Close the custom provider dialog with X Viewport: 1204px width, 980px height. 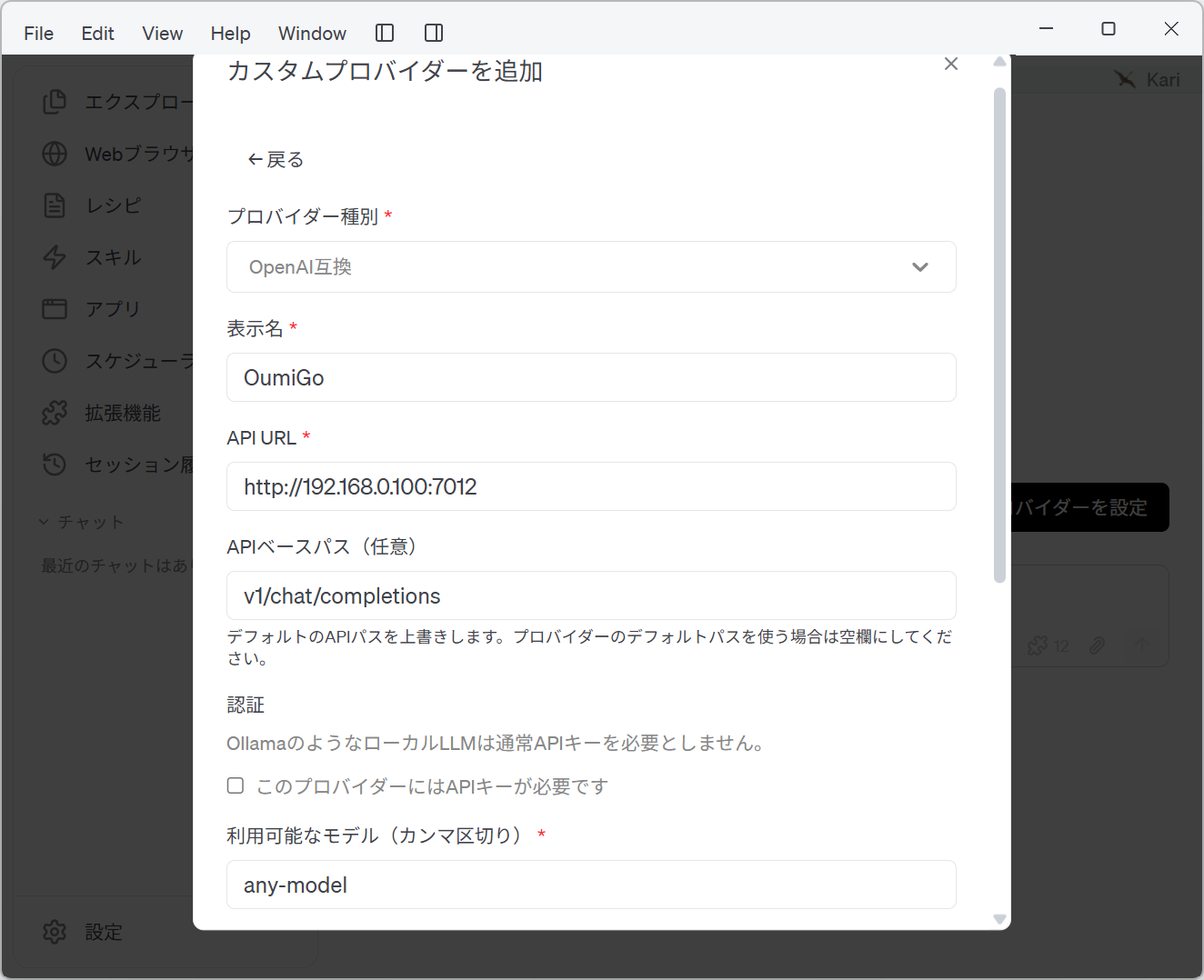pyautogui.click(x=951, y=64)
